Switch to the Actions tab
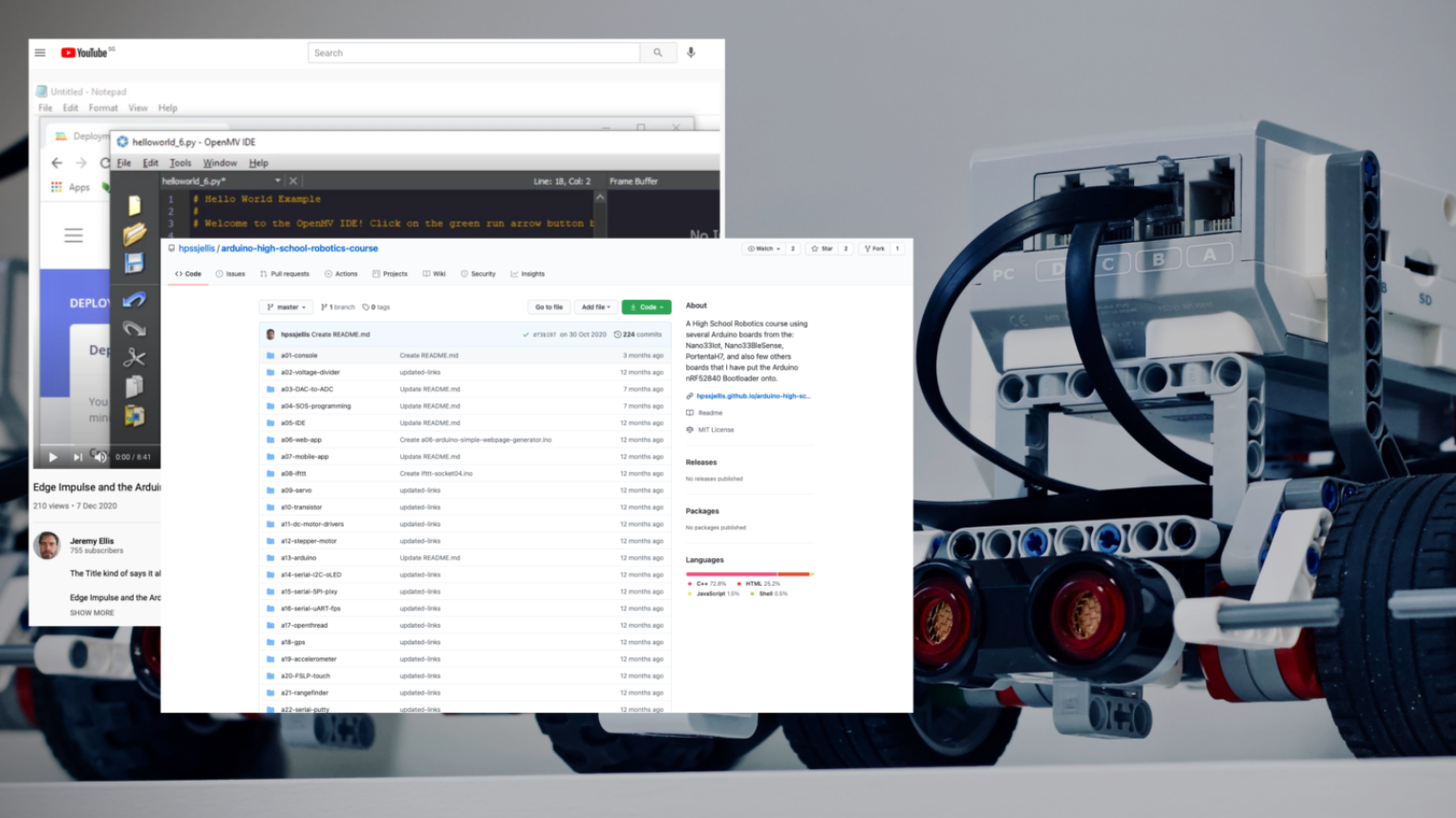This screenshot has width=1456, height=818. pos(341,274)
